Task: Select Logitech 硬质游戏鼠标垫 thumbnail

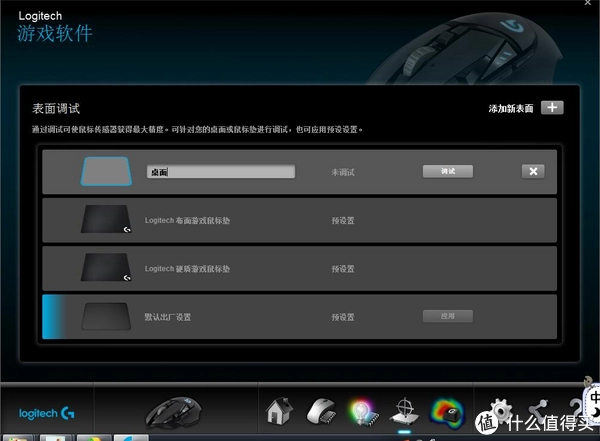Action: click(106, 267)
